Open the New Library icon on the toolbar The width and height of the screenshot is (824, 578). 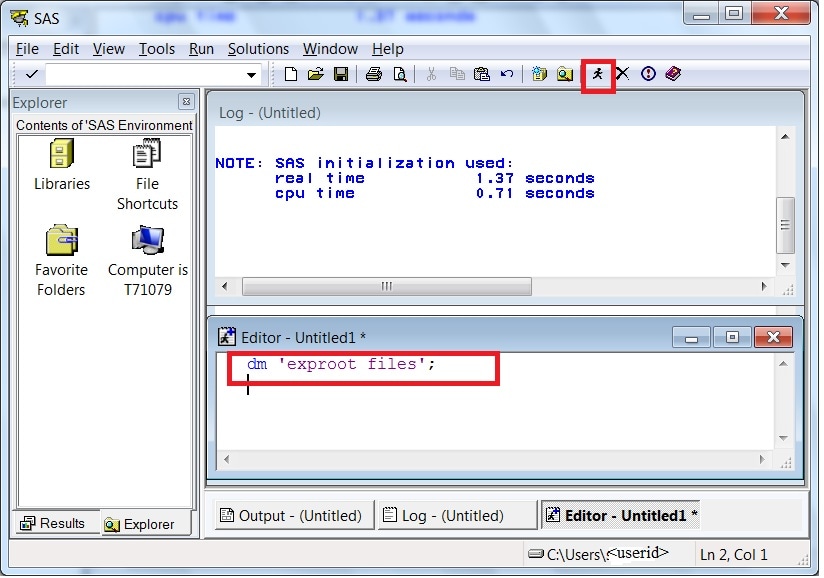tap(538, 74)
